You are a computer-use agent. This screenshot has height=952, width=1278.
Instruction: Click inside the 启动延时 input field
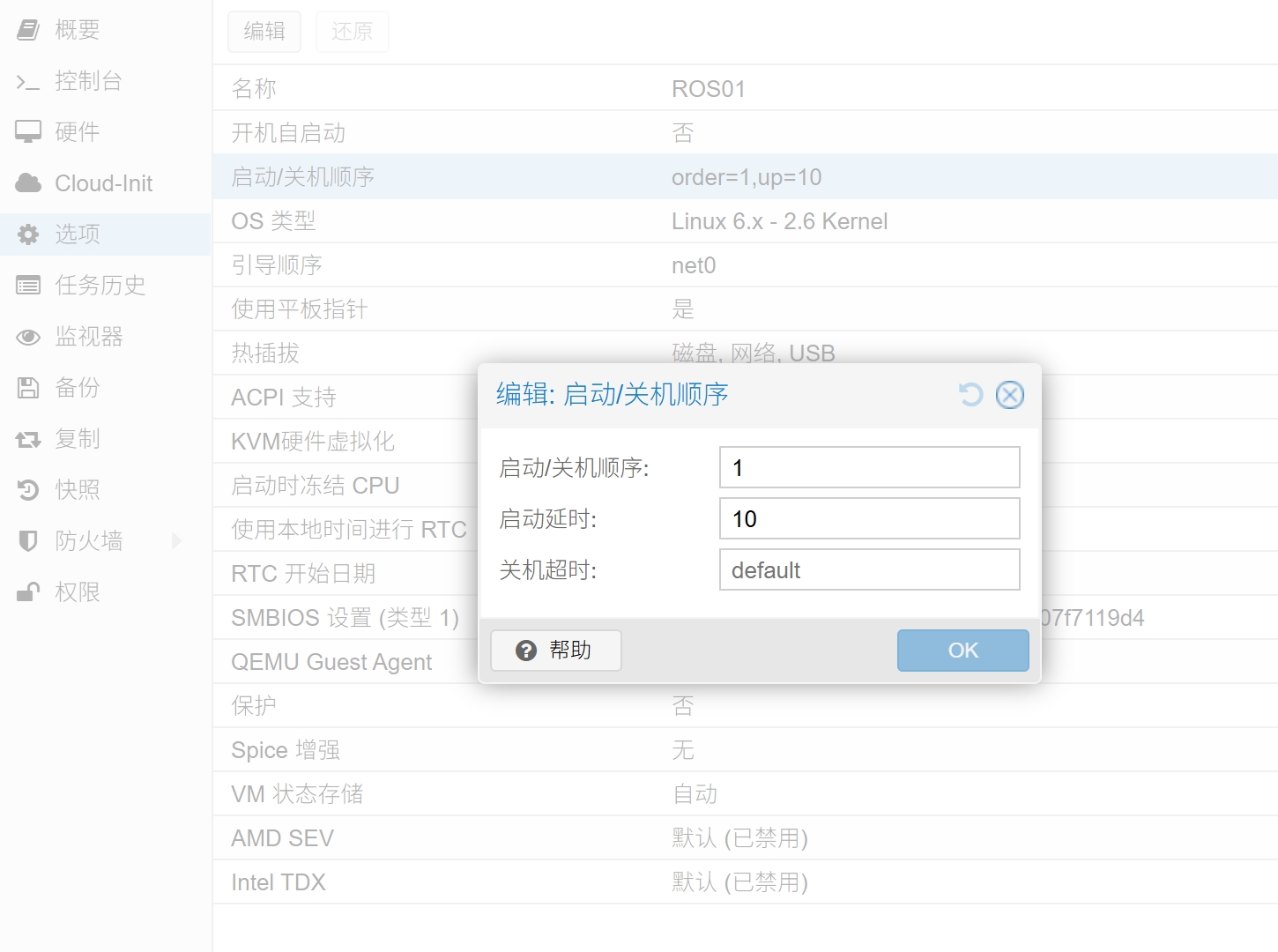pos(868,518)
